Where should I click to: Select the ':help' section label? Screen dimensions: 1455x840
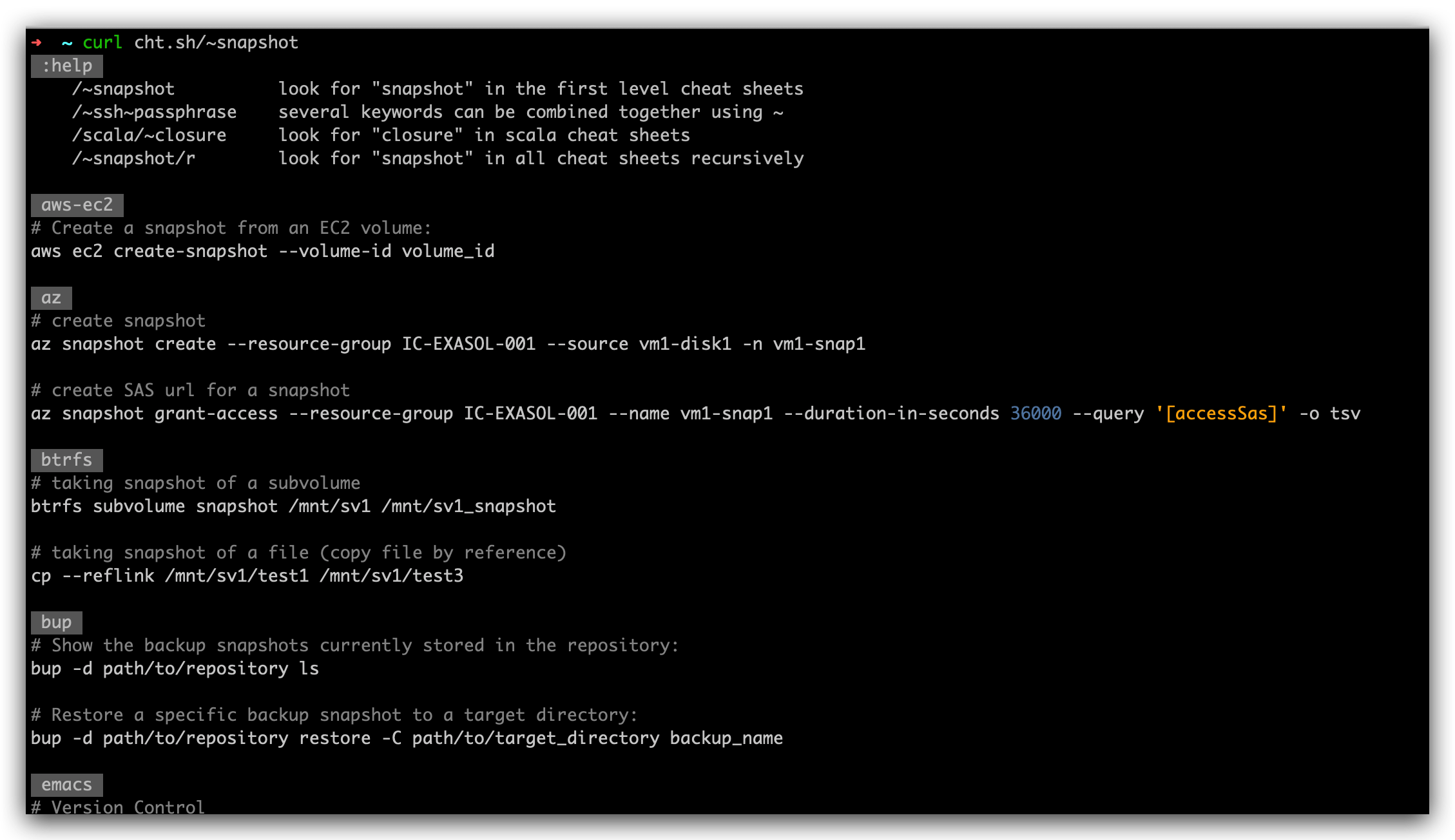[67, 66]
